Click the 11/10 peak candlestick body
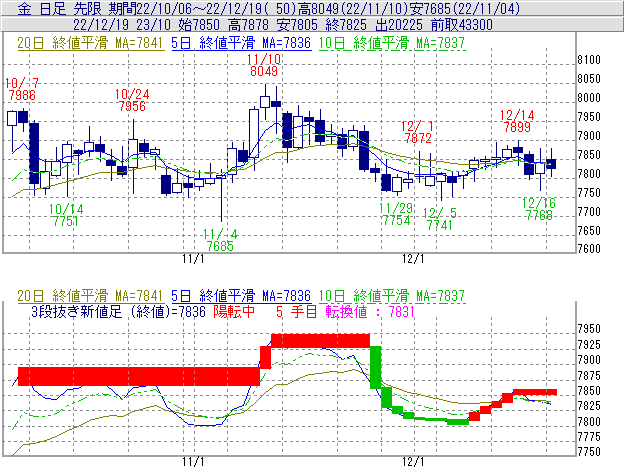The width and height of the screenshot is (624, 475). coord(265,101)
